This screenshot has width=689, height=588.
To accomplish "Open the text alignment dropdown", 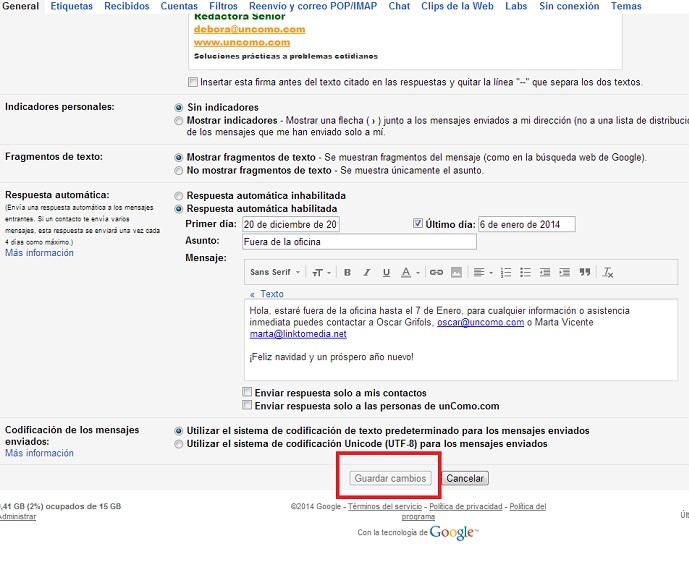I will (x=483, y=272).
